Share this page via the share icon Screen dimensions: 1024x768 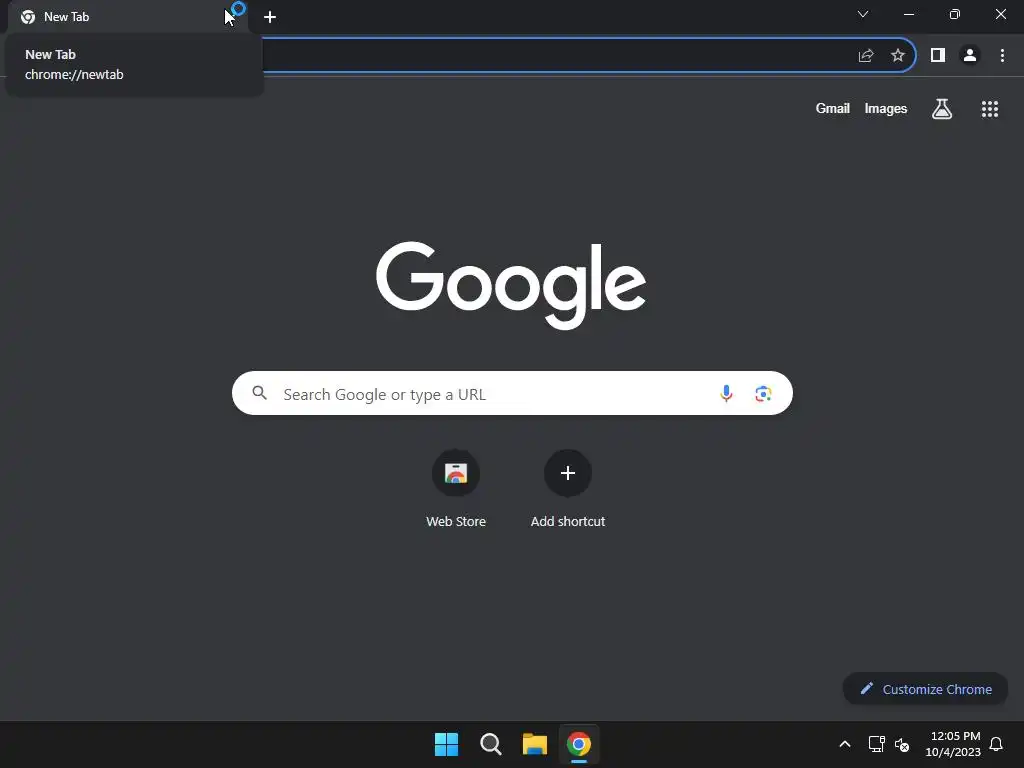(x=866, y=56)
